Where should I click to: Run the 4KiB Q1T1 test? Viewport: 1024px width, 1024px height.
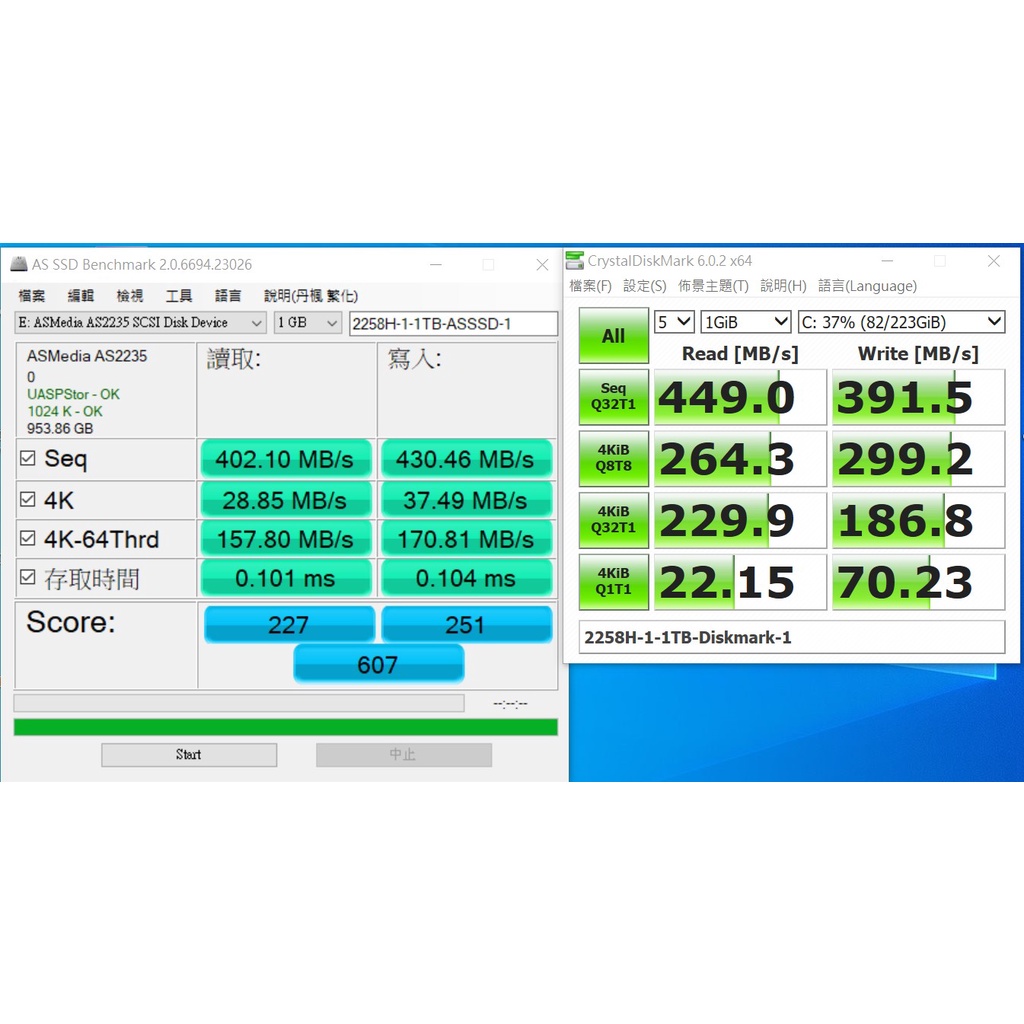613,582
